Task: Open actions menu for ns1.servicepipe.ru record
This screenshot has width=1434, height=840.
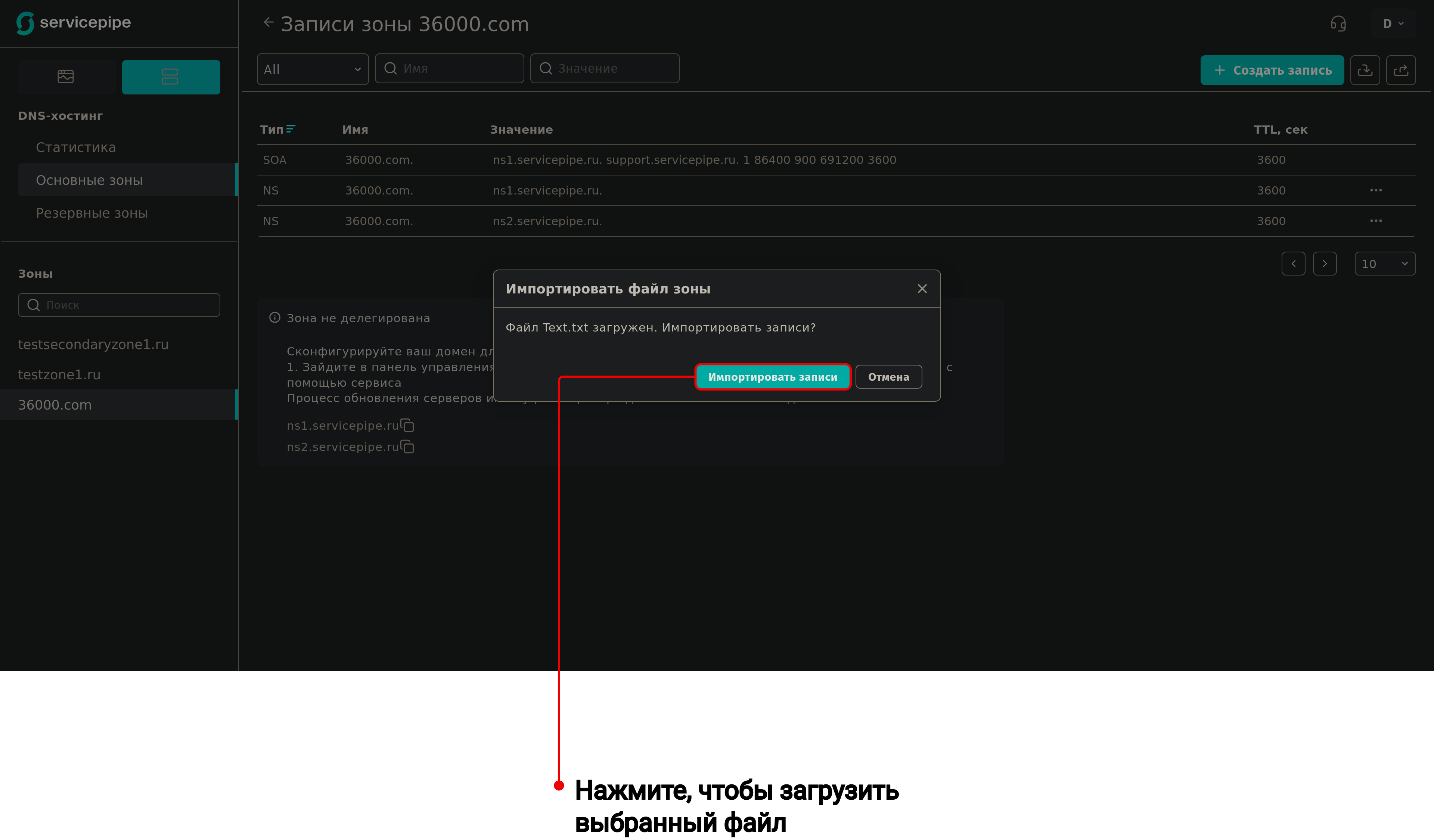Action: 1375,190
